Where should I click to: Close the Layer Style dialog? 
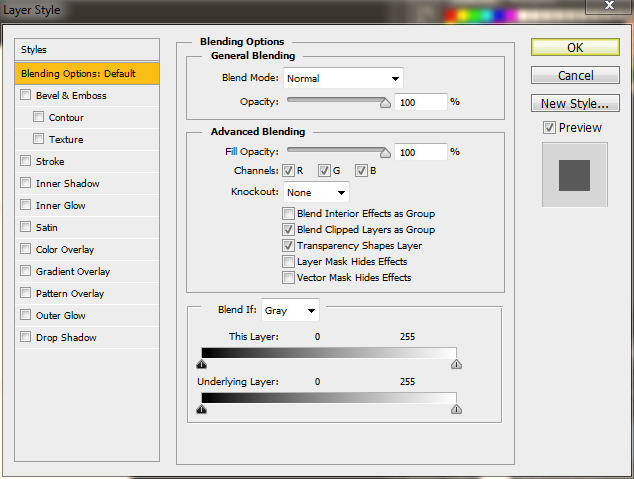point(609,6)
